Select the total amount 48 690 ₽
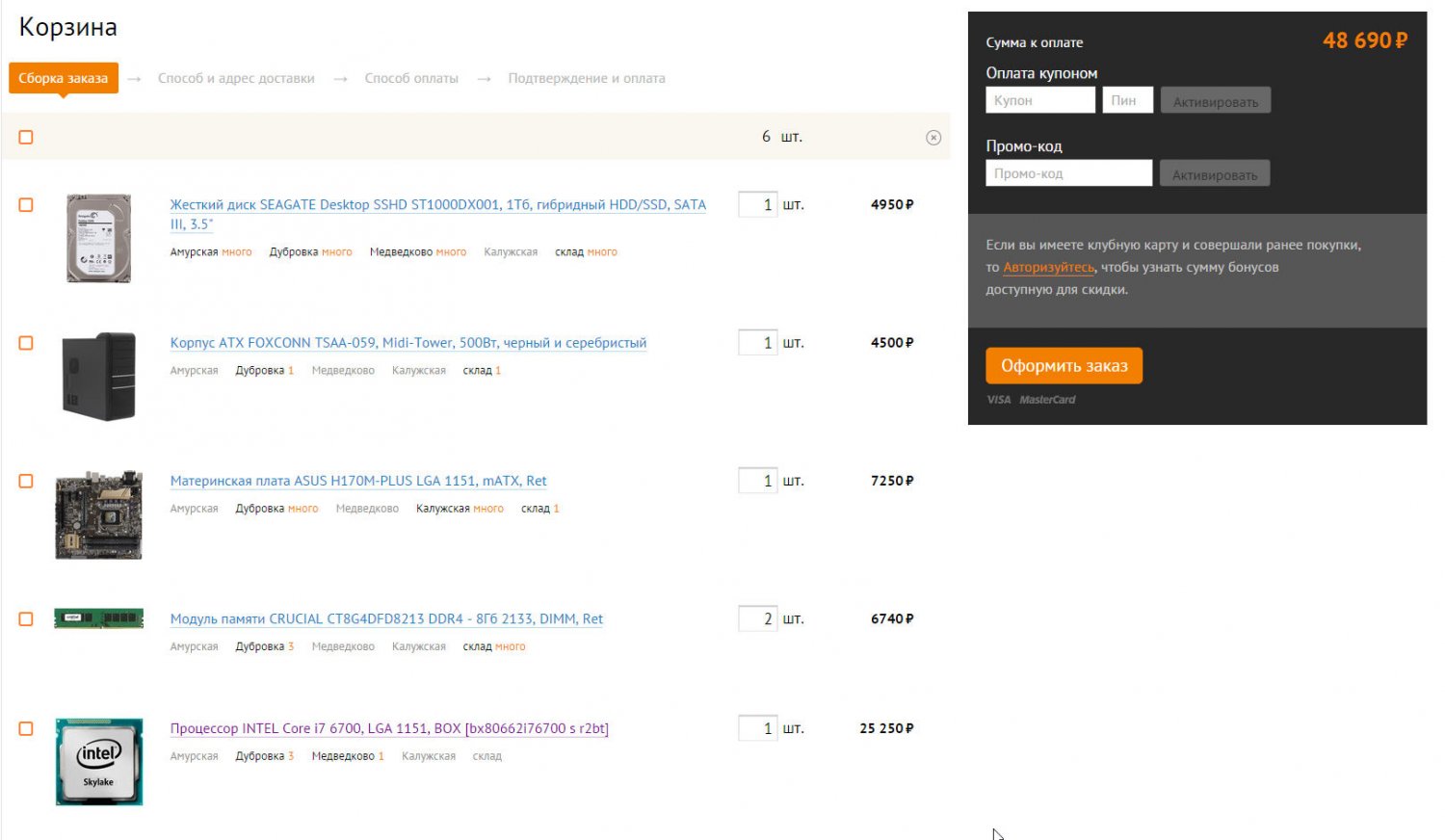Viewport: 1445px width, 840px height. click(1365, 40)
